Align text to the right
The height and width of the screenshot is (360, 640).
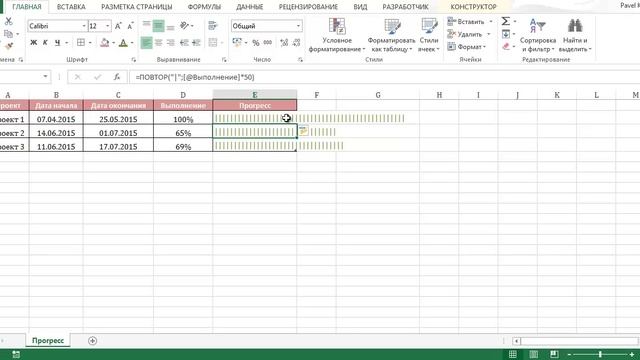point(171,42)
